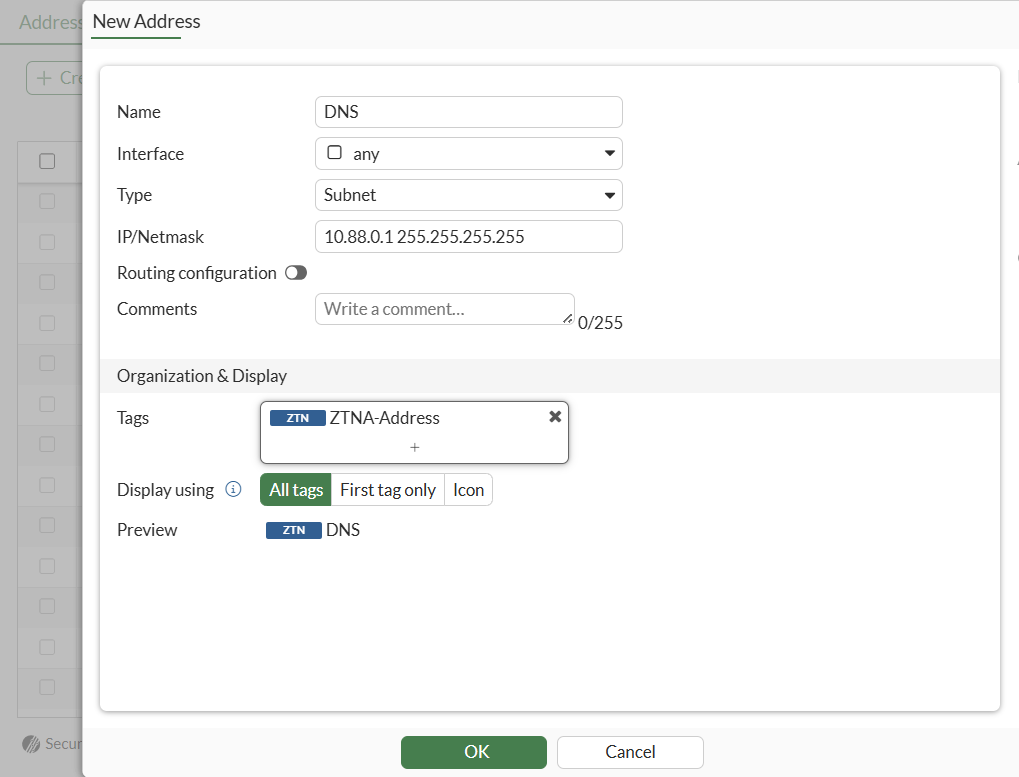1019x777 pixels.
Task: Focus the IP/Netmask field
Action: click(468, 237)
